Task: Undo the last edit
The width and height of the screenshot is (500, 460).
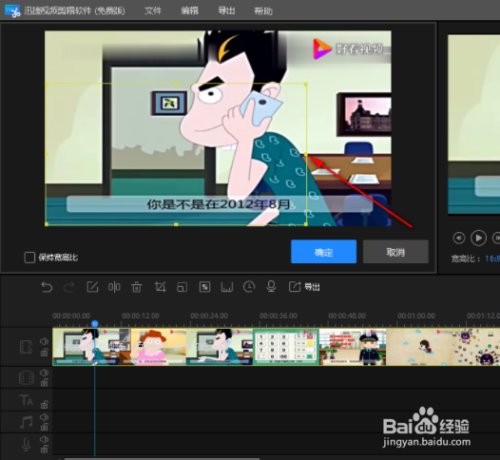Action: click(47, 287)
